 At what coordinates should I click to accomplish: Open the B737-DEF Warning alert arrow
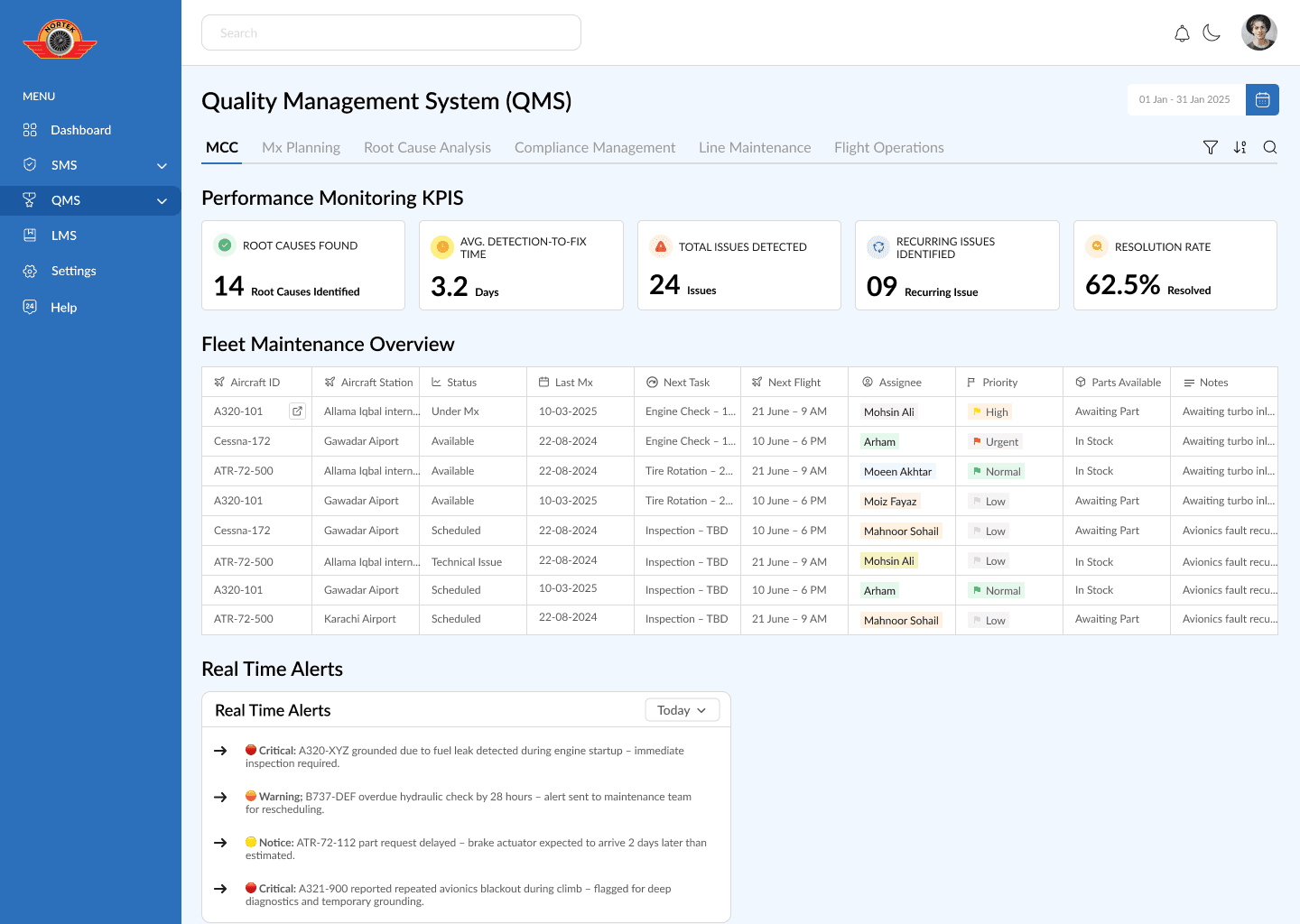(220, 797)
